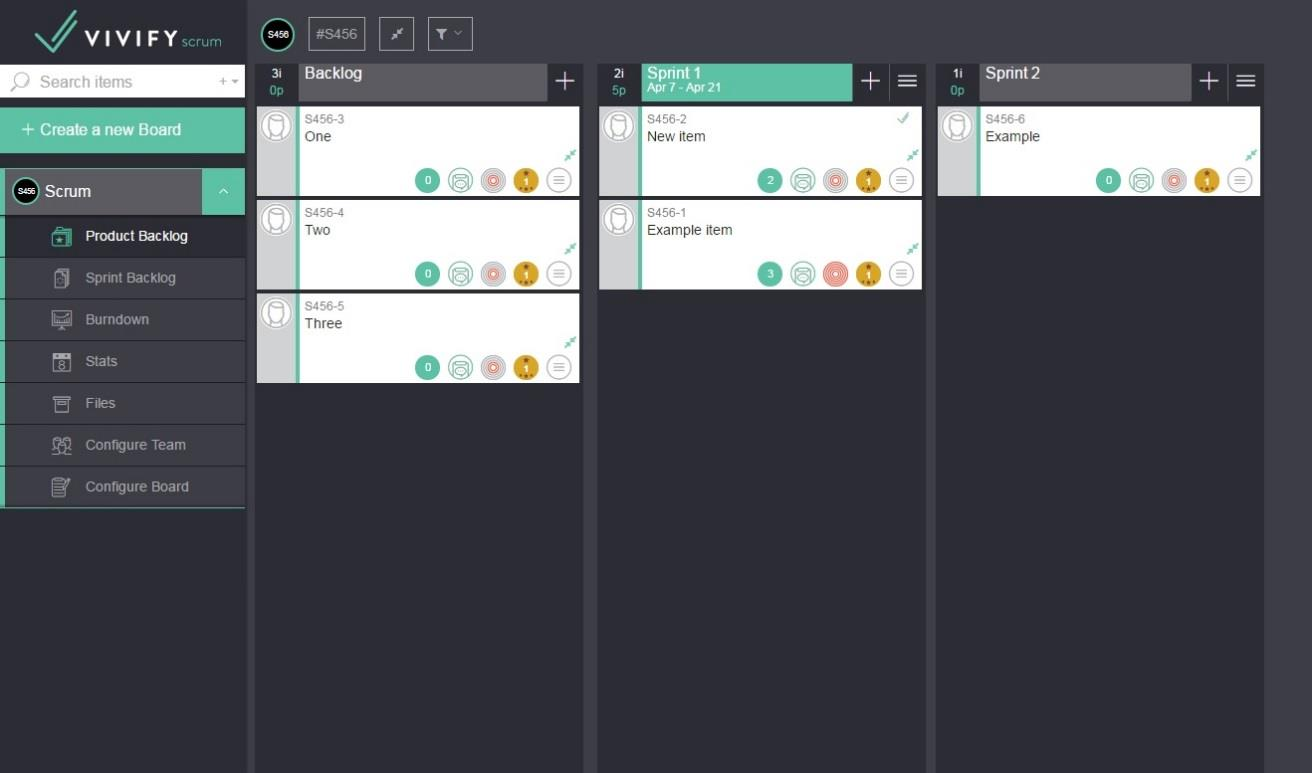The width and height of the screenshot is (1312, 773).
Task: Click assignee avatar on New item card
Action: tap(619, 127)
